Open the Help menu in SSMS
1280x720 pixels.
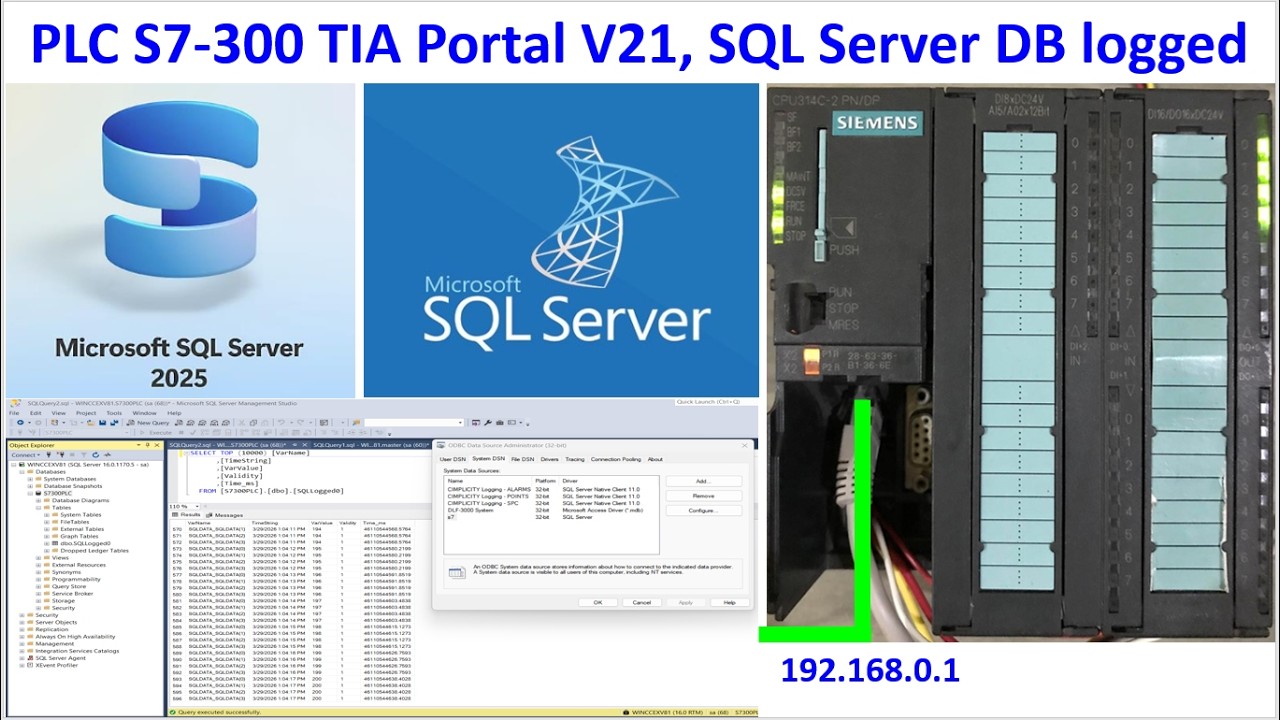point(174,413)
